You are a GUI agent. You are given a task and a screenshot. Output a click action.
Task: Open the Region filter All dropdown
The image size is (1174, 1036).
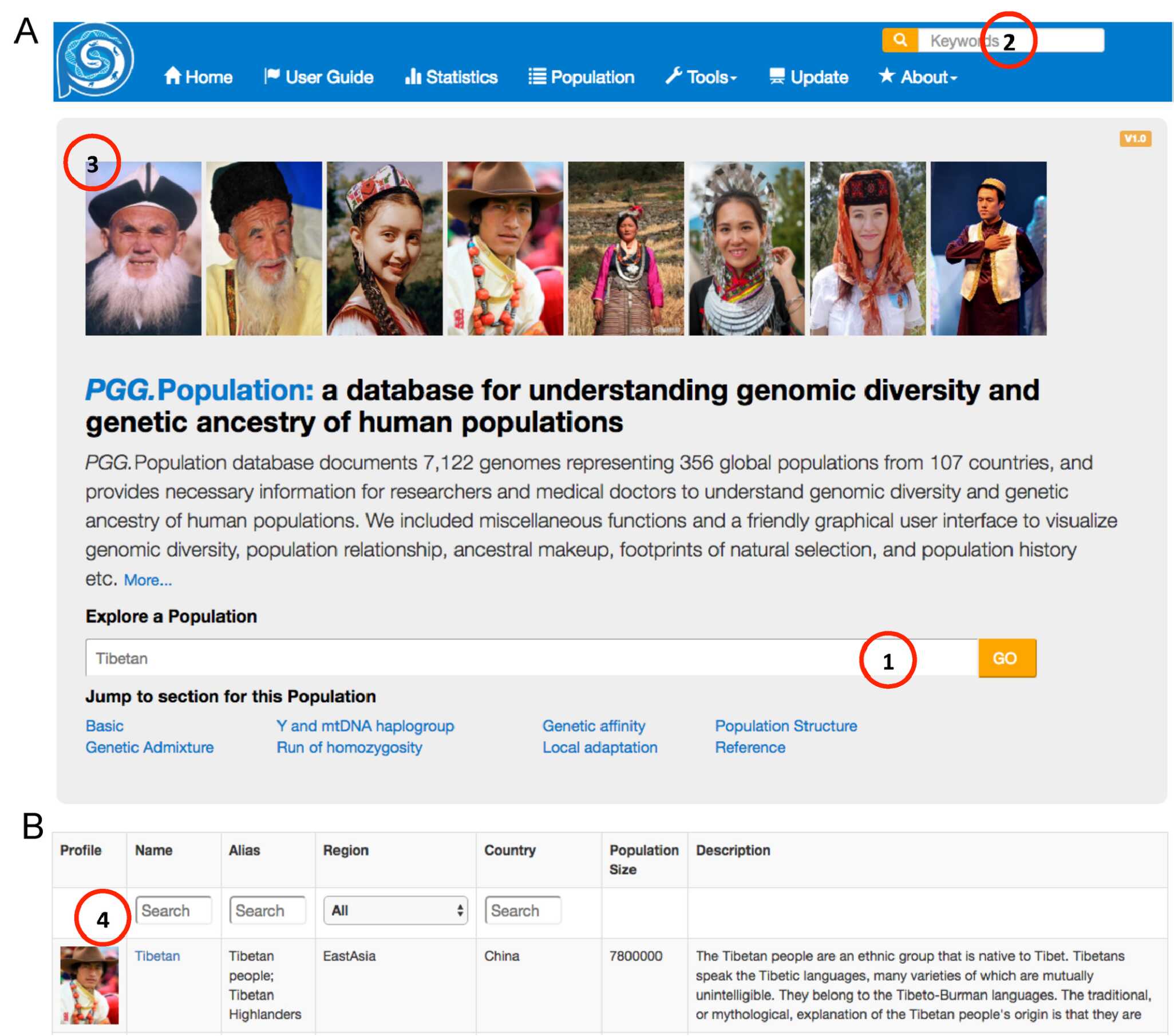(395, 911)
